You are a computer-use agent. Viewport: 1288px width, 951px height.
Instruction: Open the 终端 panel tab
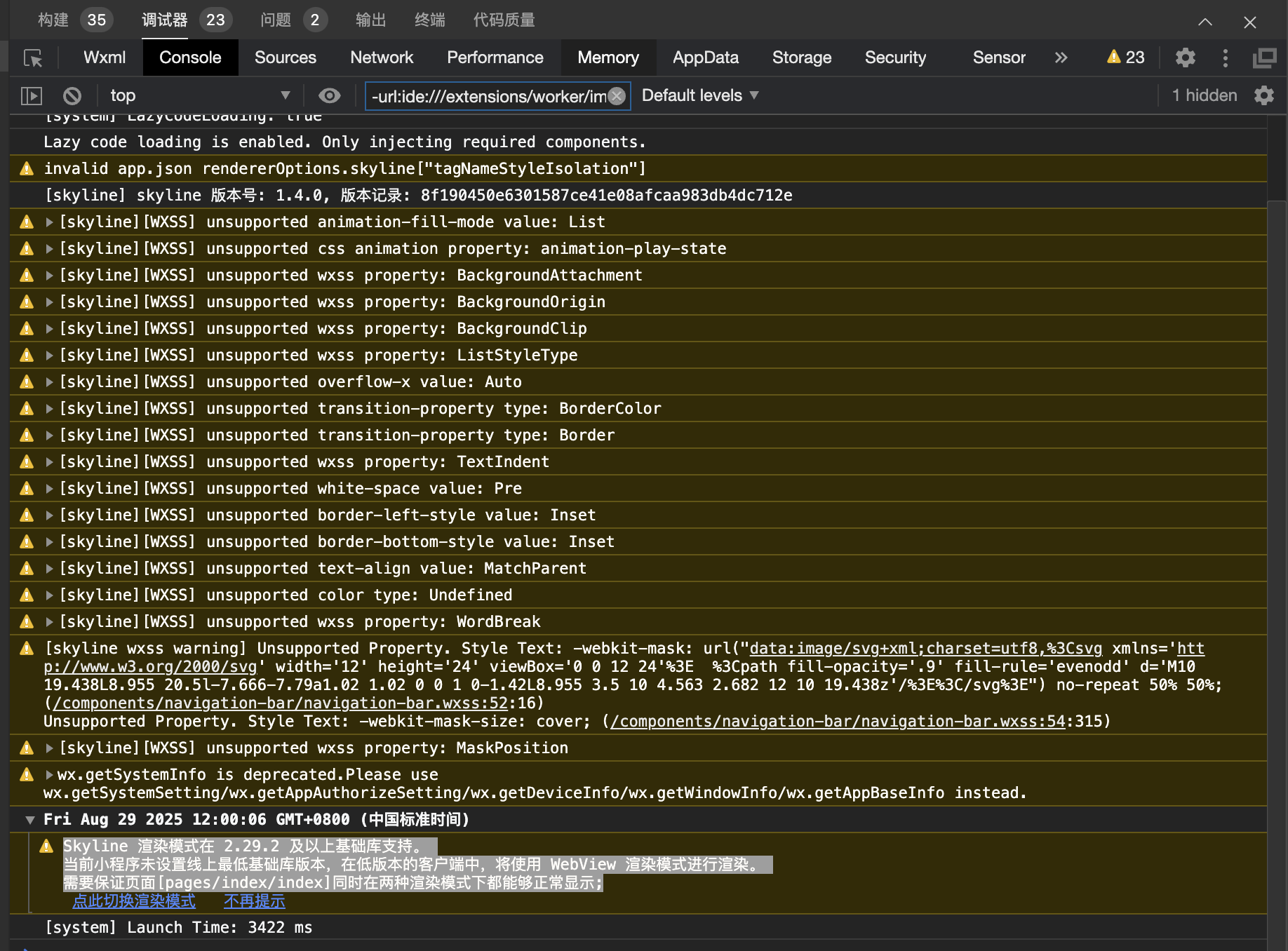pyautogui.click(x=430, y=20)
